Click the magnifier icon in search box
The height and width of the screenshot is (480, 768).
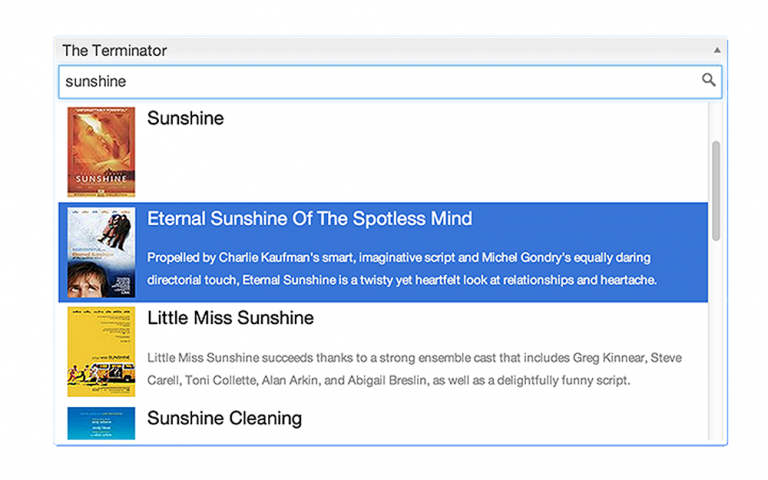[x=708, y=81]
